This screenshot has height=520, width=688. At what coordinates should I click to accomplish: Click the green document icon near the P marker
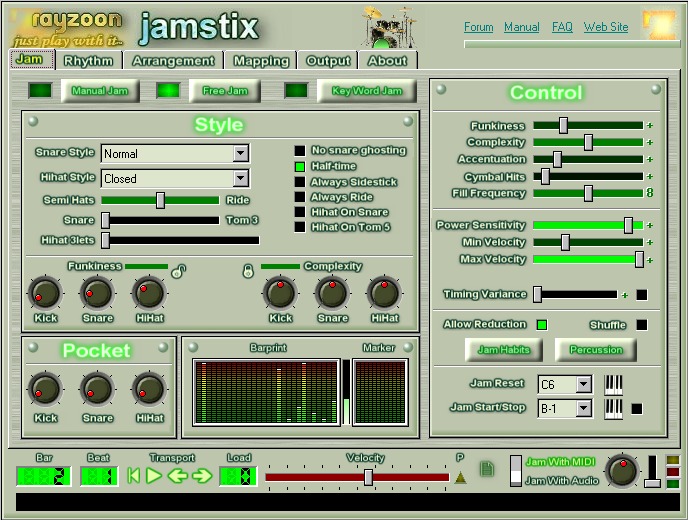pos(487,469)
